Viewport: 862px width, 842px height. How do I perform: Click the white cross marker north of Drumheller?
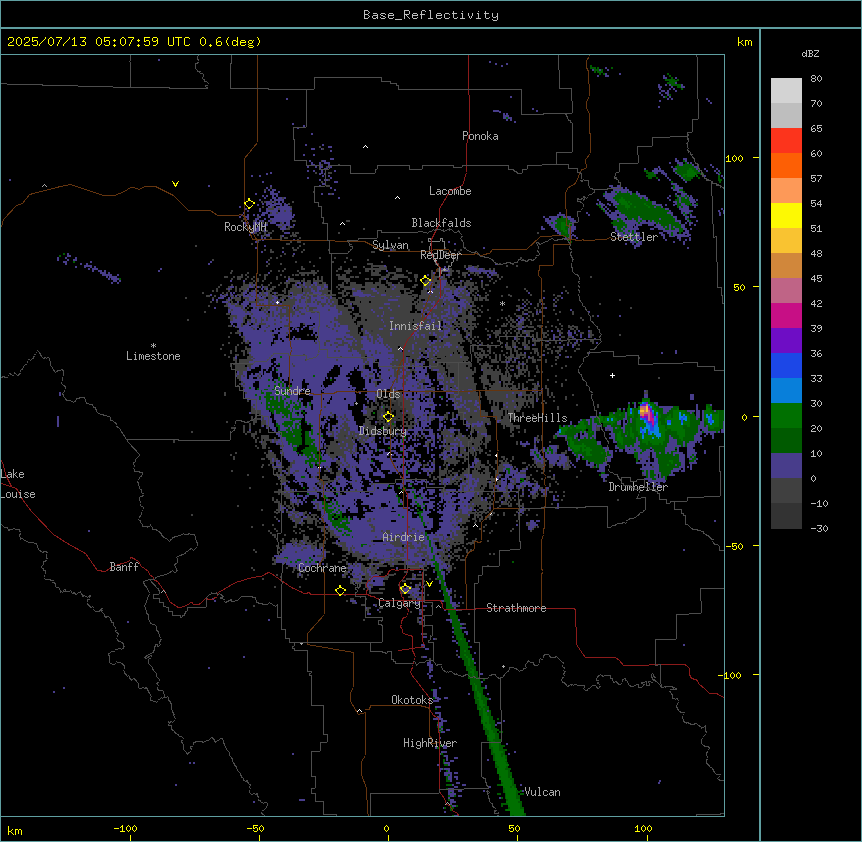point(612,375)
